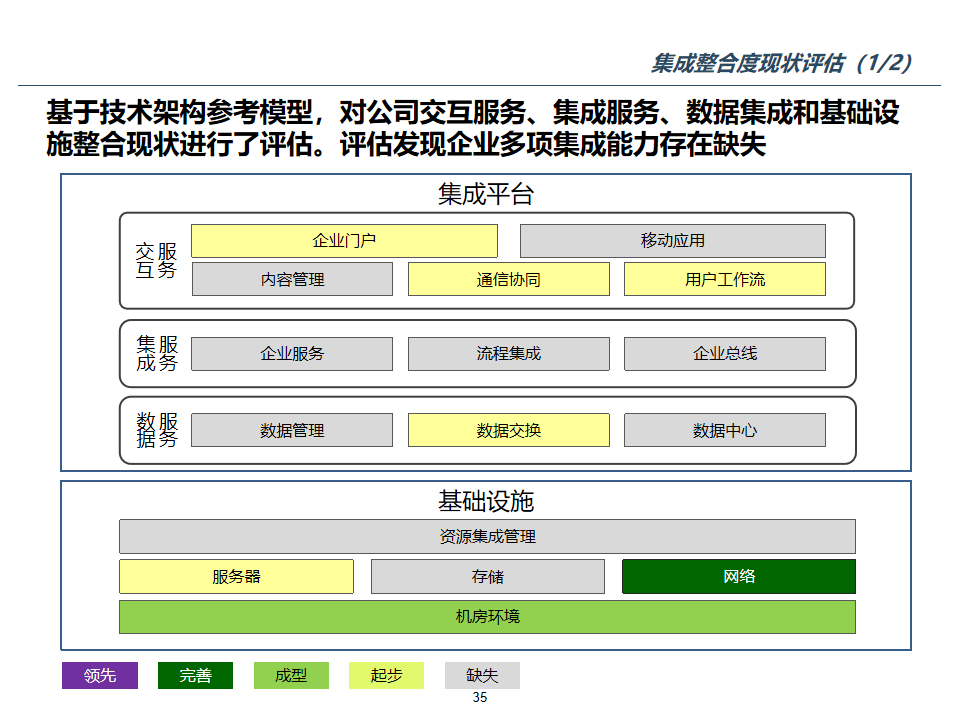960x720 pixels.
Task: Select the 移动应用 box
Action: tap(673, 241)
